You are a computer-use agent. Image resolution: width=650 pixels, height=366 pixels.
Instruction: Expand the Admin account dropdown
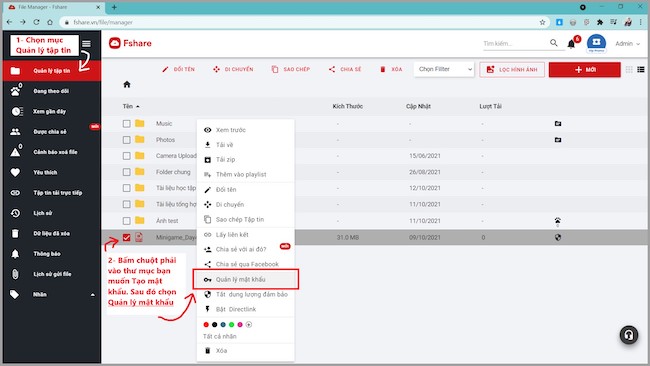(x=627, y=44)
